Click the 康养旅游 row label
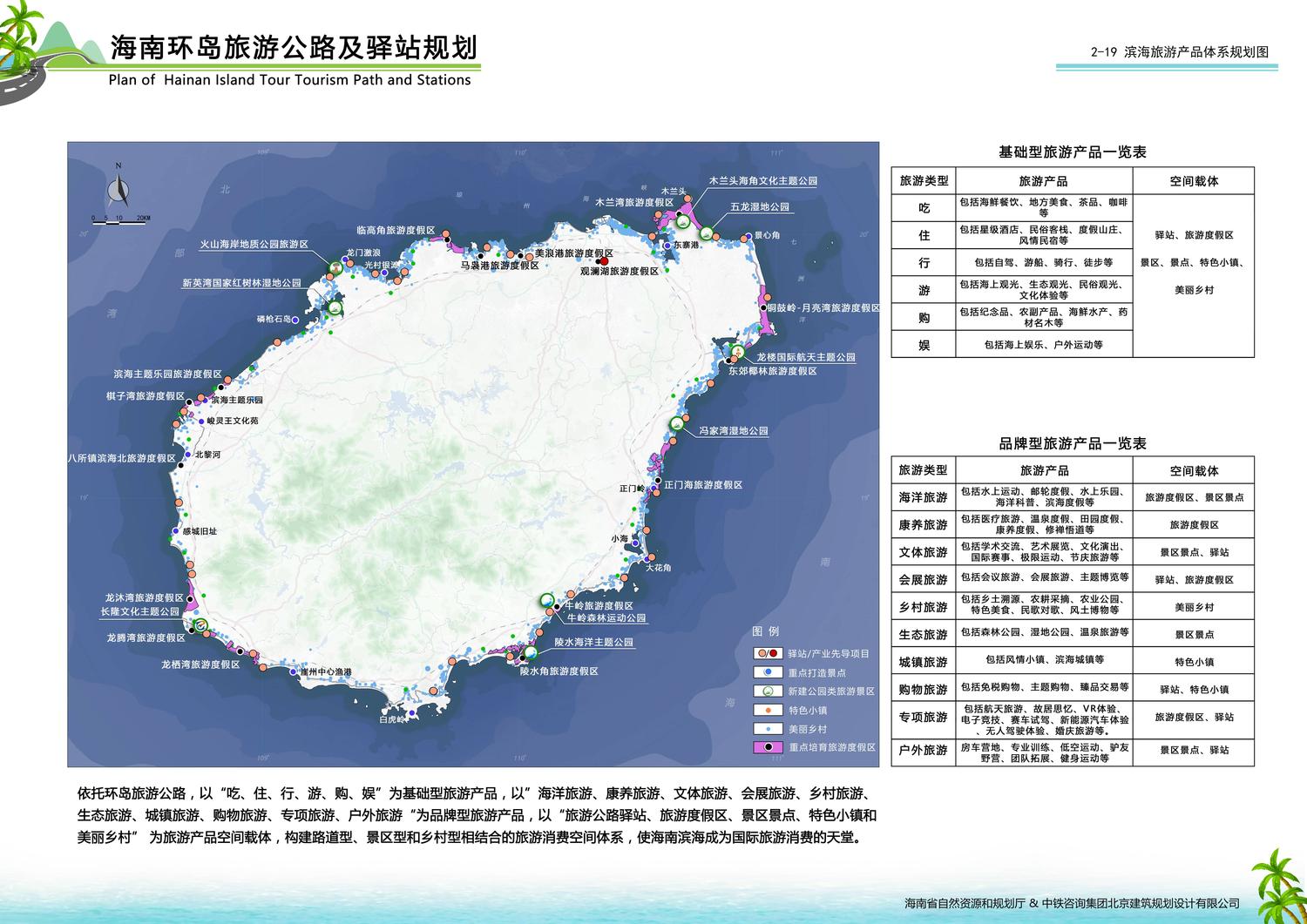This screenshot has height=924, width=1307. [x=924, y=525]
